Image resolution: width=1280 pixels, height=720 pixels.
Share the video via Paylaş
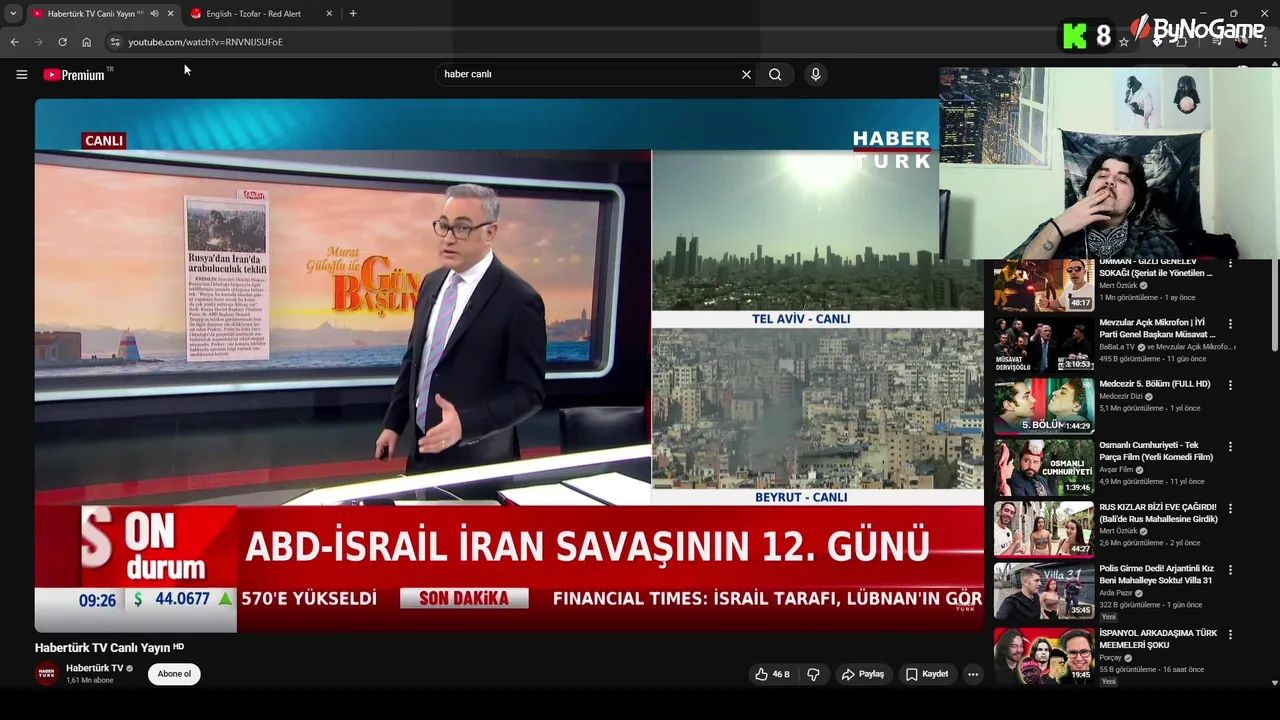[862, 674]
